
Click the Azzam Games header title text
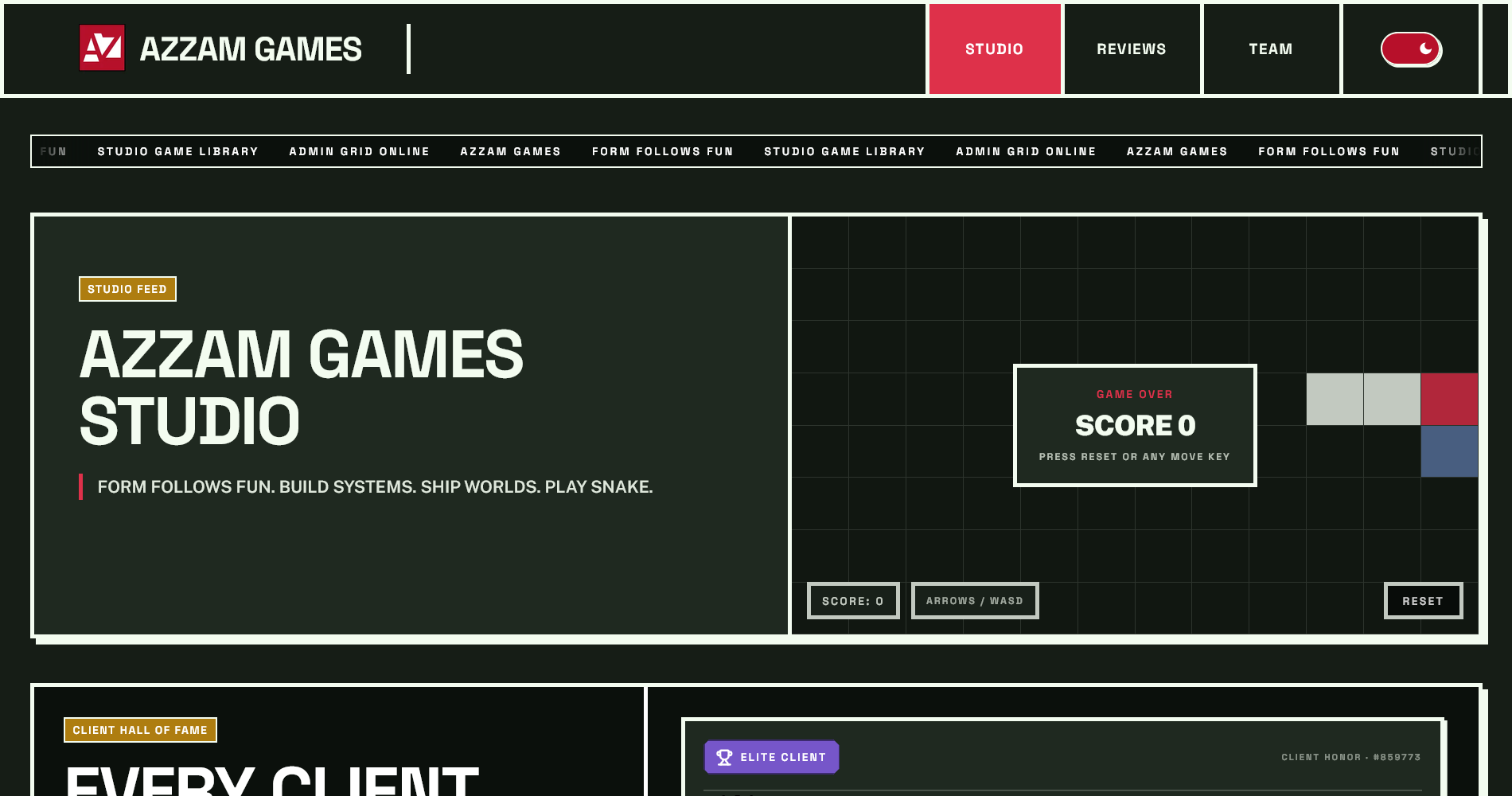pos(251,49)
